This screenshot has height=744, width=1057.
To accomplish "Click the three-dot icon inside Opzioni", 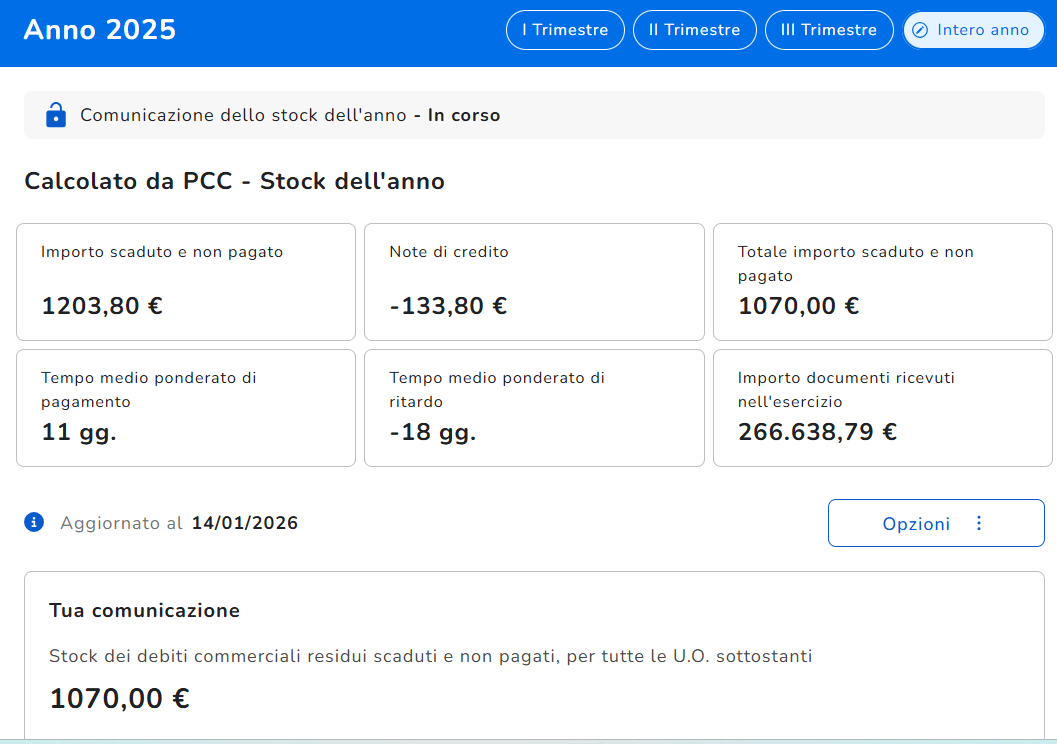I will [979, 523].
